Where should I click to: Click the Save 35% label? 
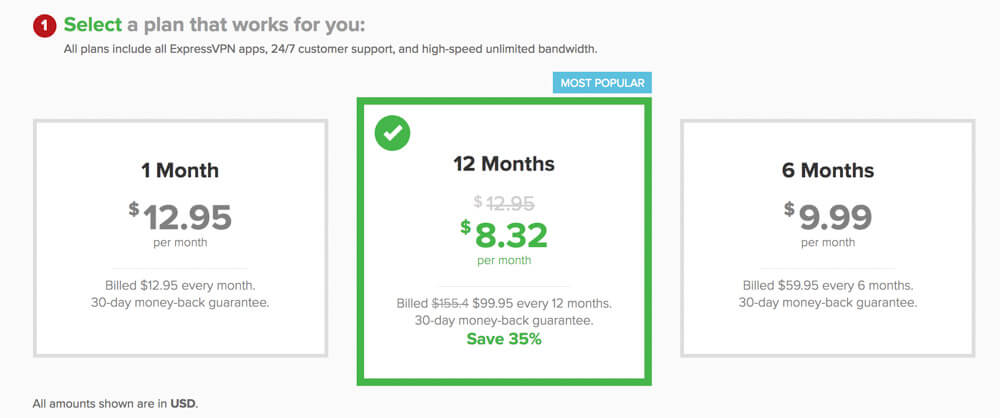504,339
